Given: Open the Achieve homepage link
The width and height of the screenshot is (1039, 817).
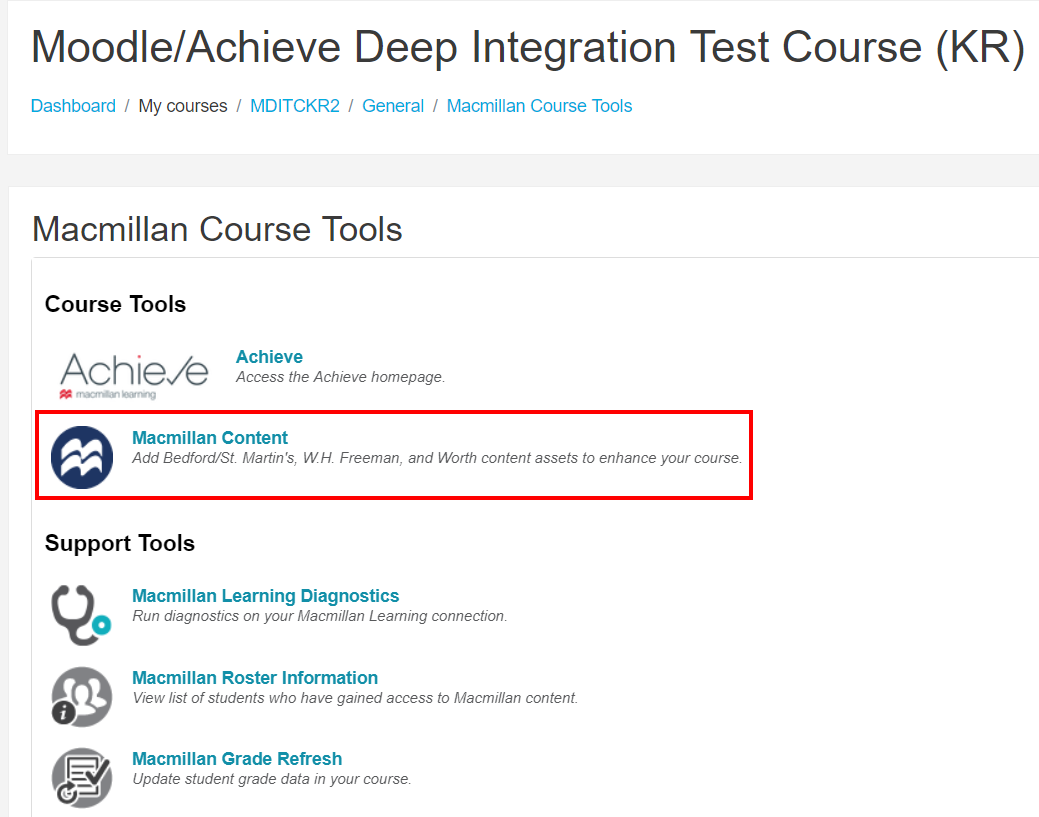Looking at the screenshot, I should pos(269,356).
